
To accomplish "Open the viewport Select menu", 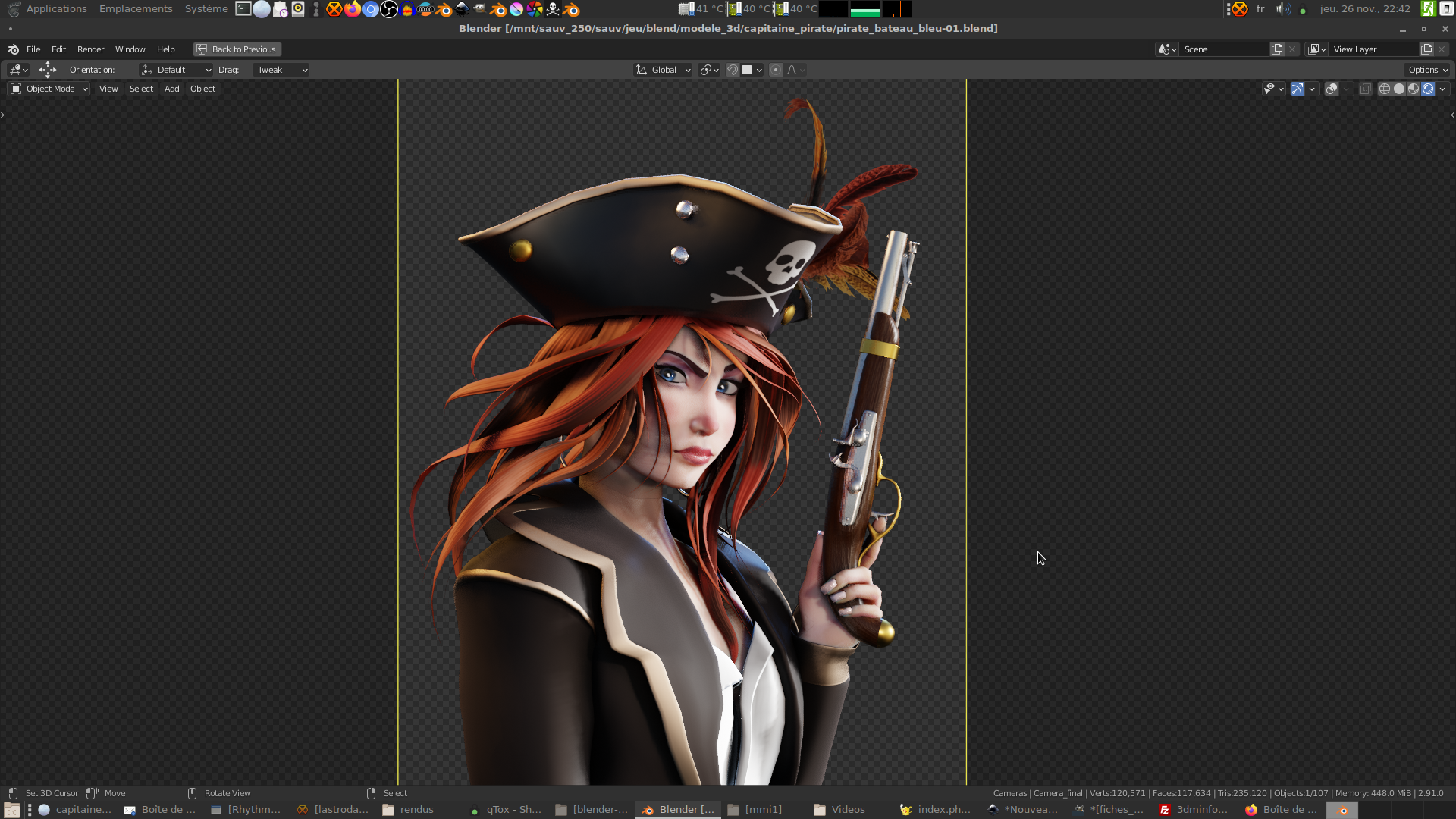I will [141, 89].
